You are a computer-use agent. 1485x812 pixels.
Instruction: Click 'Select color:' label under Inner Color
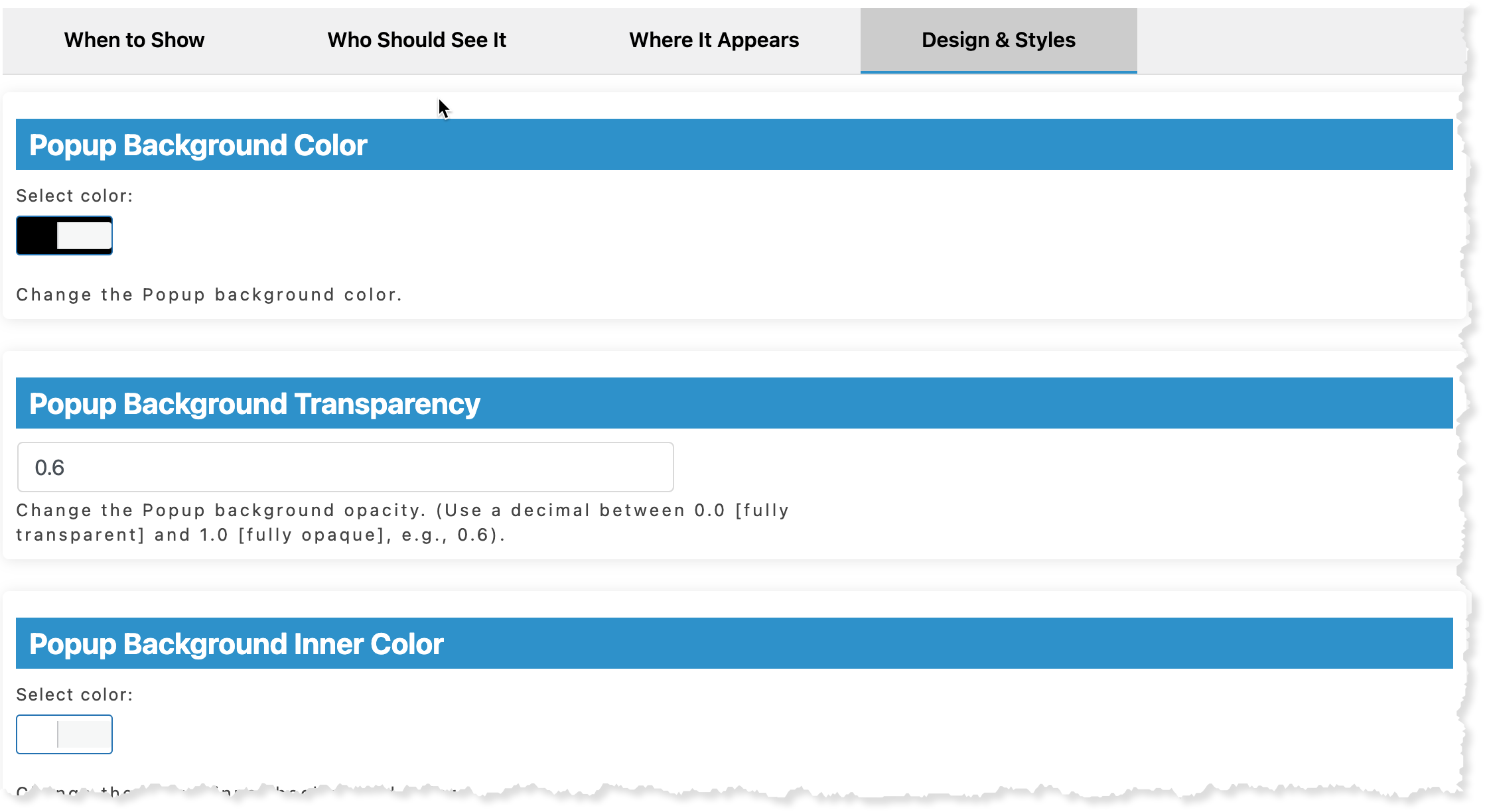click(74, 695)
